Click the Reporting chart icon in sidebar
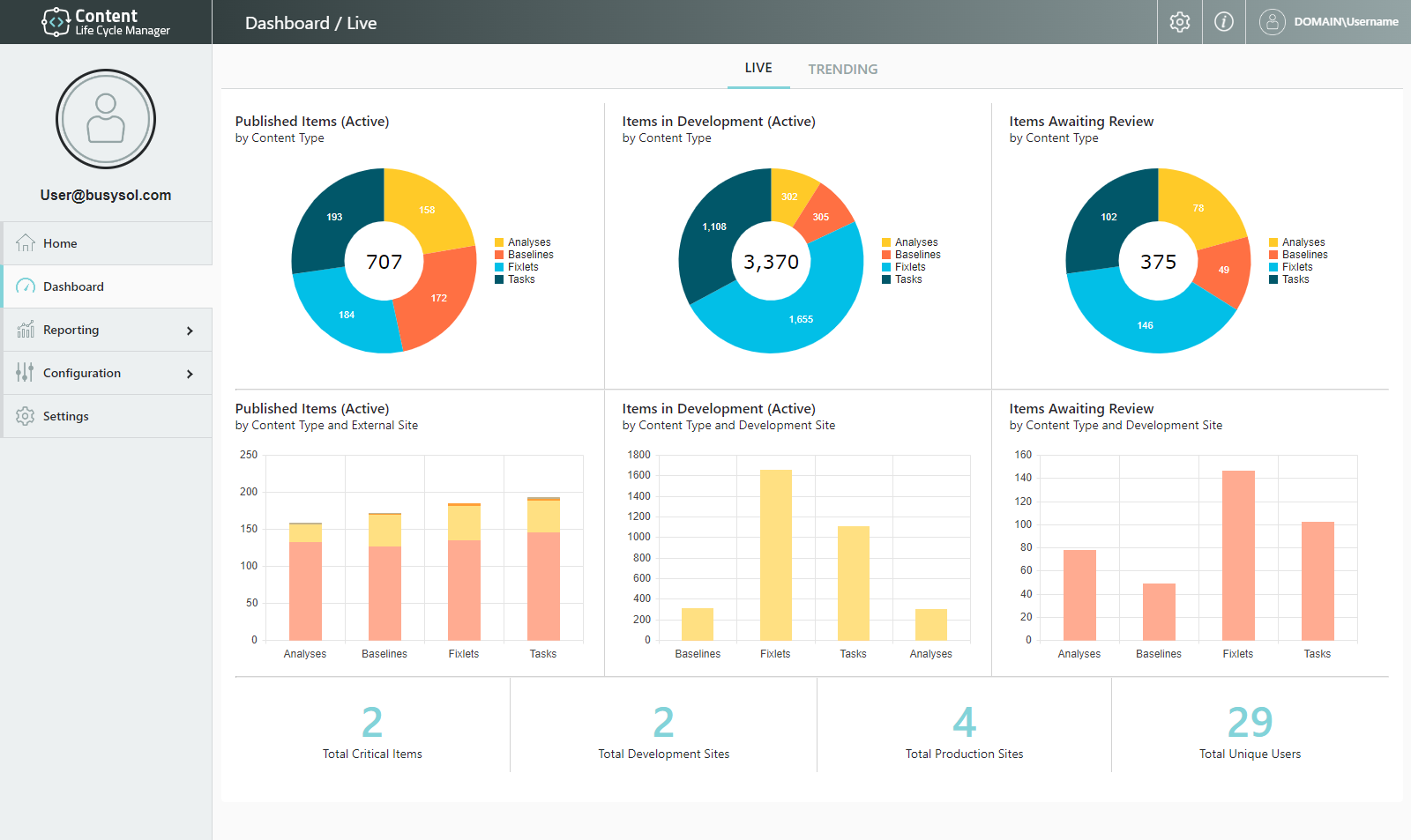This screenshot has height=840, width=1411. point(26,330)
